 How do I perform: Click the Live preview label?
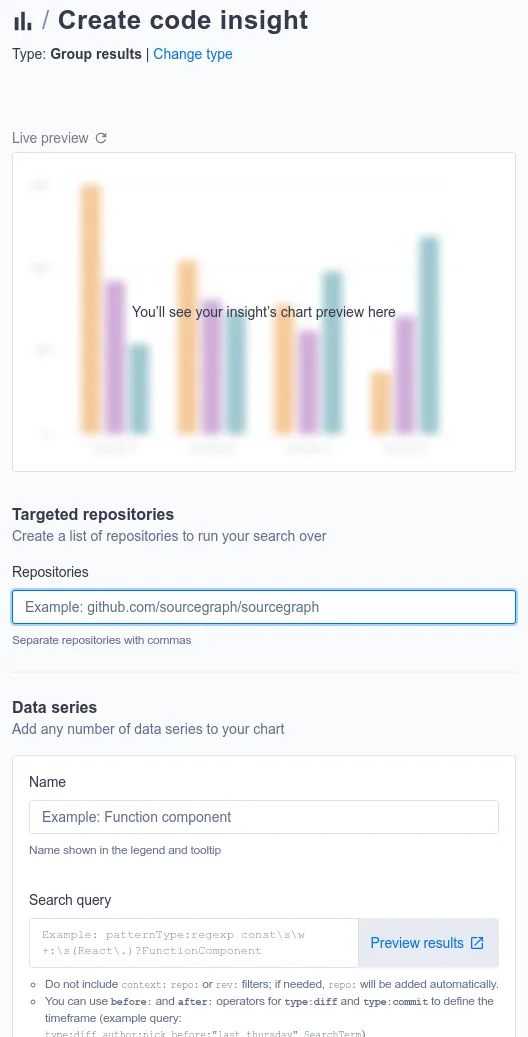pos(50,138)
